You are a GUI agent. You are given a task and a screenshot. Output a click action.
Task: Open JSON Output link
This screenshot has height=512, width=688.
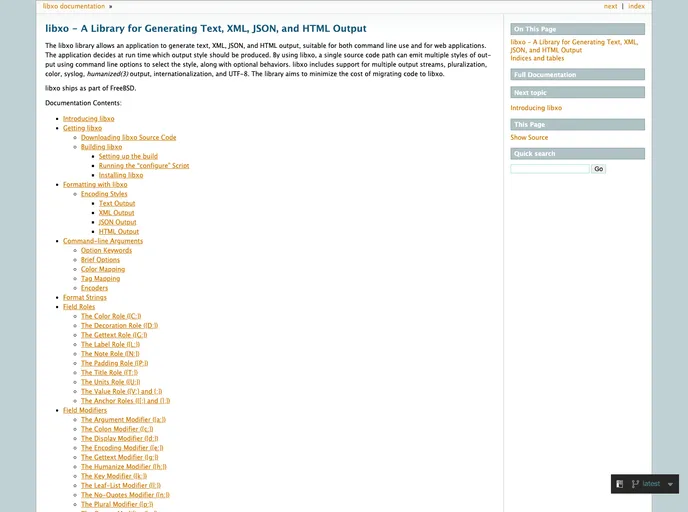118,222
